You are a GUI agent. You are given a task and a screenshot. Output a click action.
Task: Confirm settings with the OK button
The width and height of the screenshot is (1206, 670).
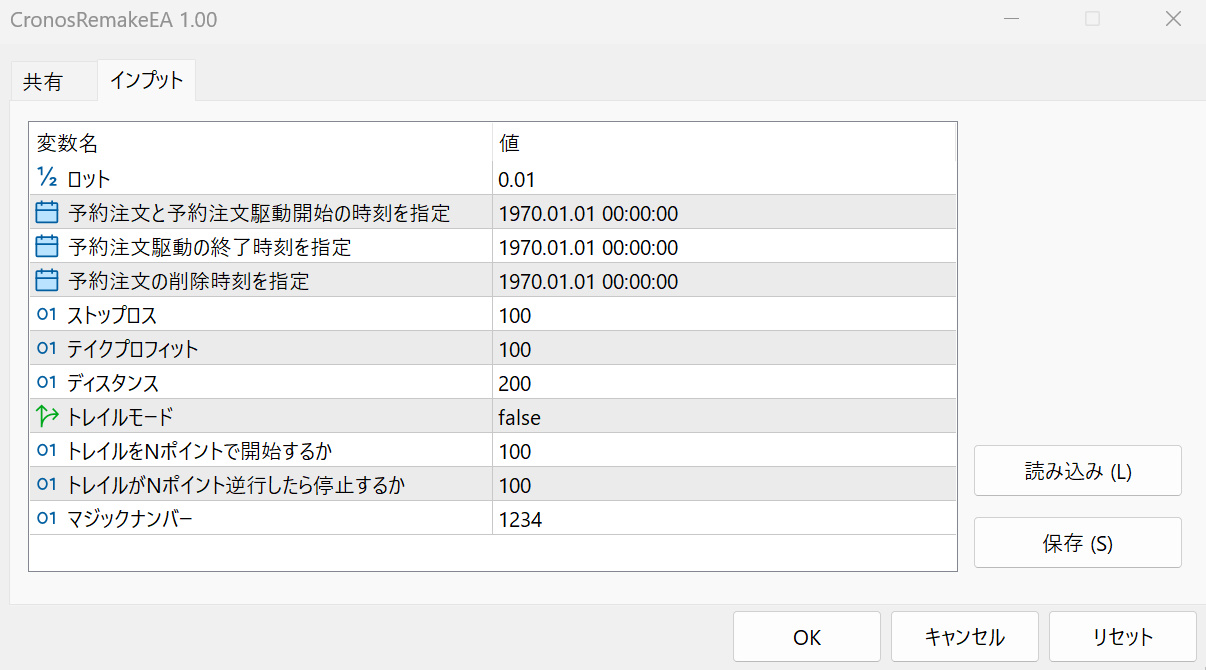(806, 637)
